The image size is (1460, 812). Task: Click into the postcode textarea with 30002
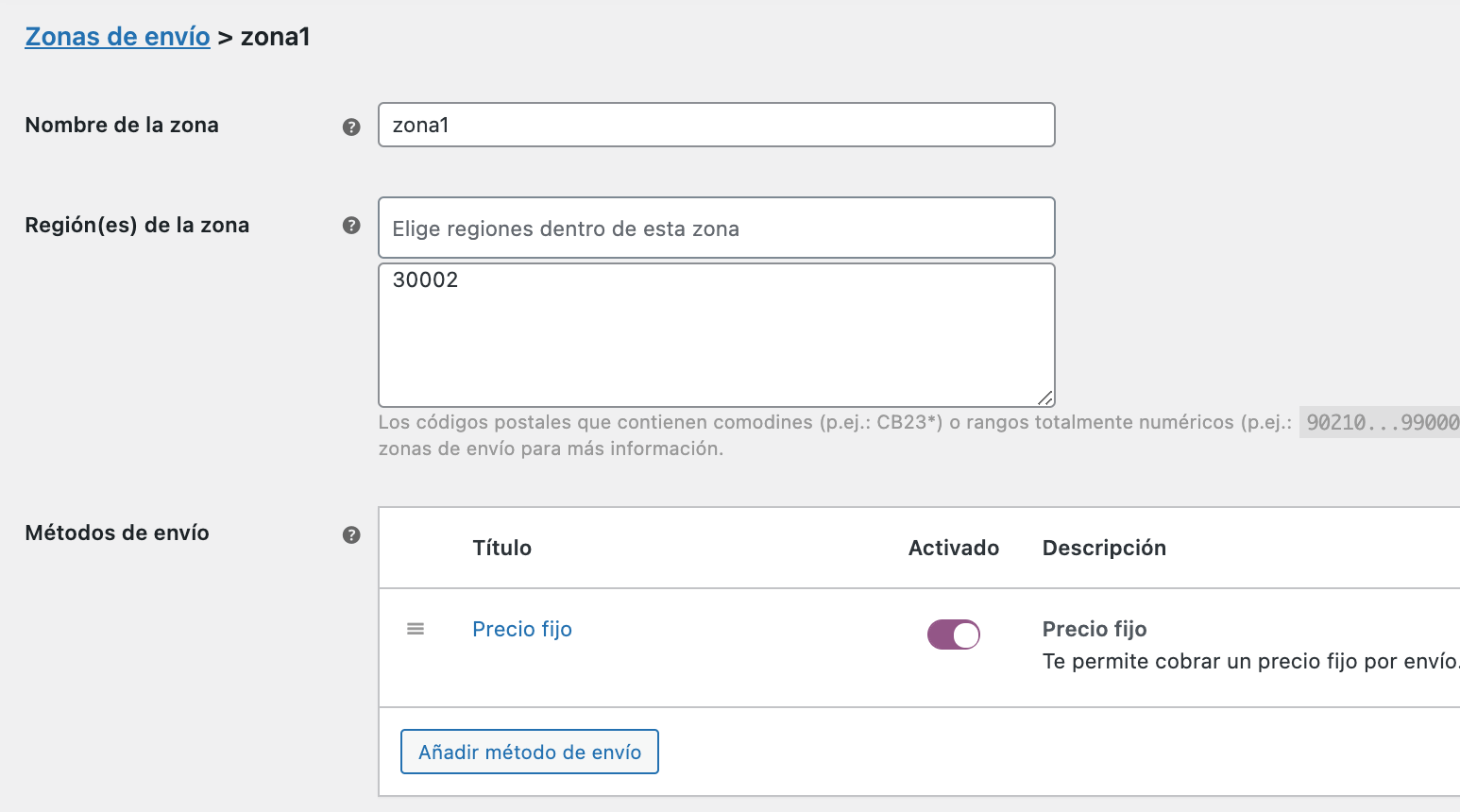[x=717, y=335]
